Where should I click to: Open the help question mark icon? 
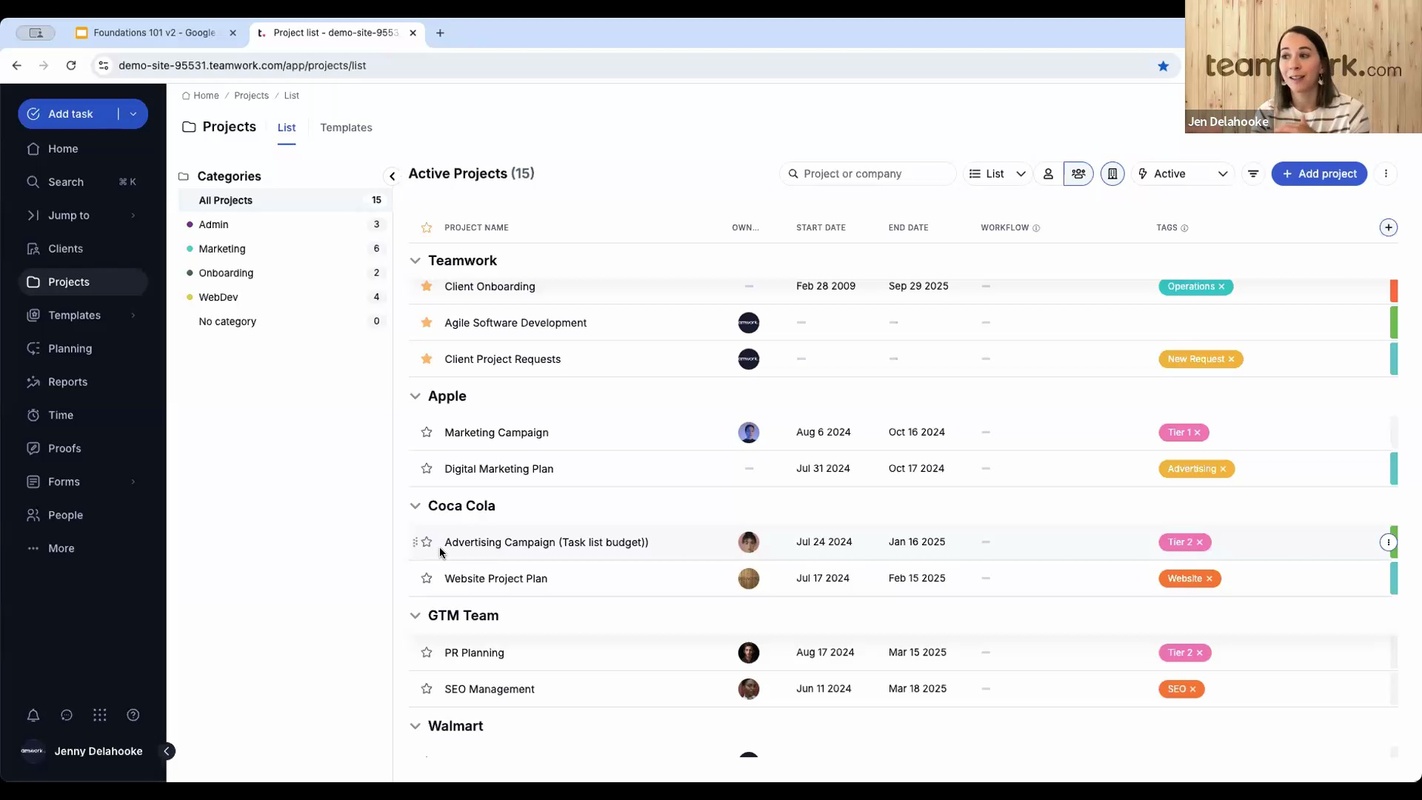[x=133, y=715]
